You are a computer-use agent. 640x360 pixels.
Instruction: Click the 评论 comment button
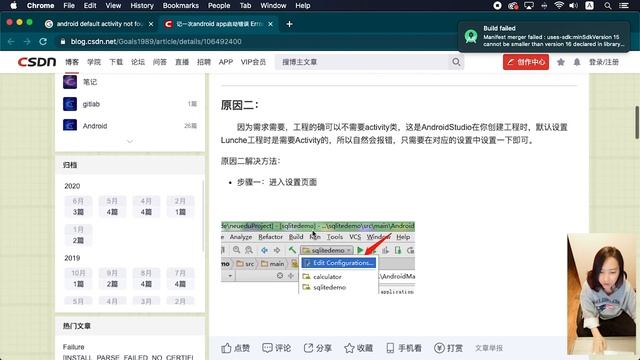(277, 348)
